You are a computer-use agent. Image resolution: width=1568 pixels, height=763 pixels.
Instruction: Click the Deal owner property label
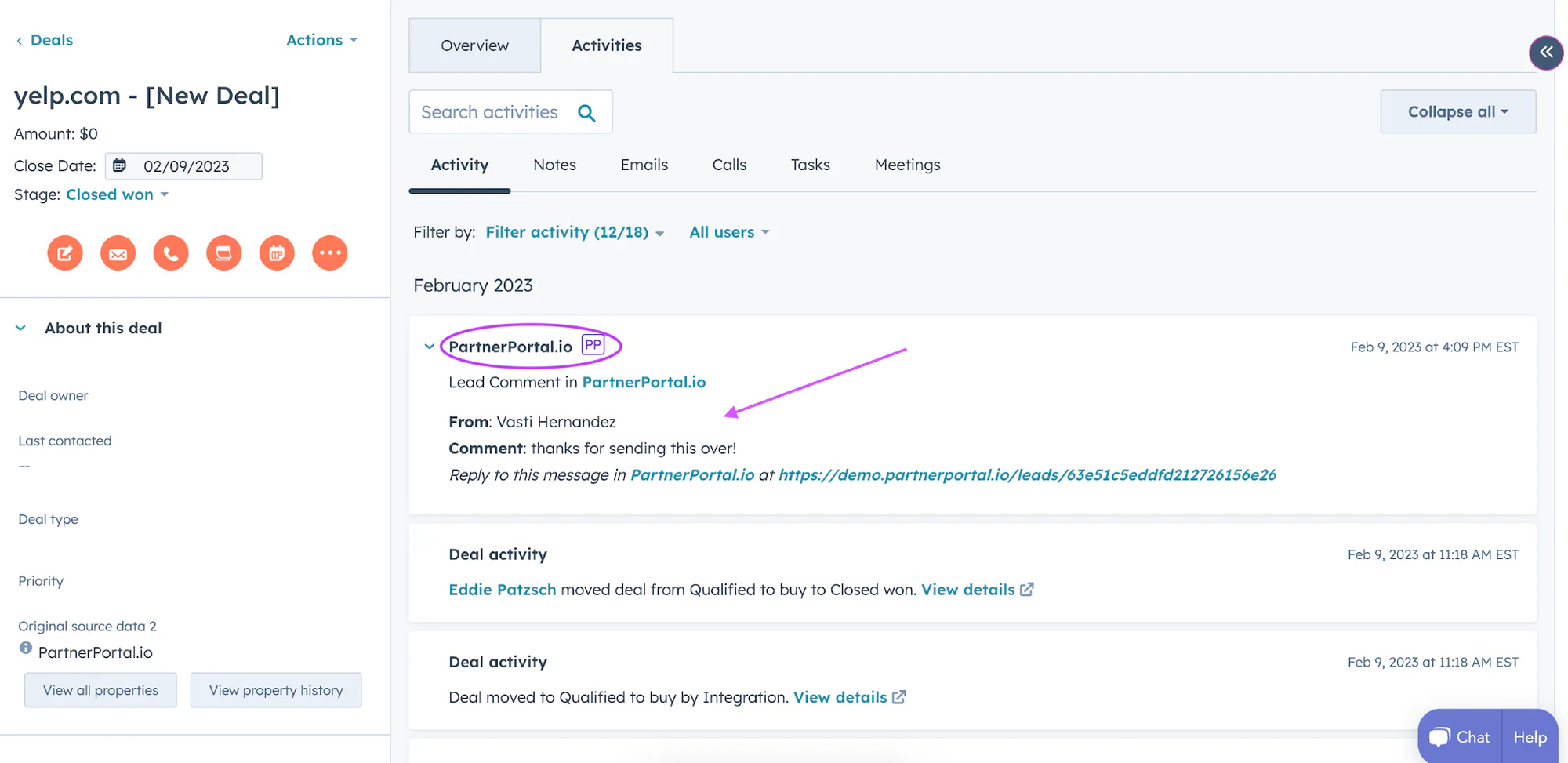point(53,395)
